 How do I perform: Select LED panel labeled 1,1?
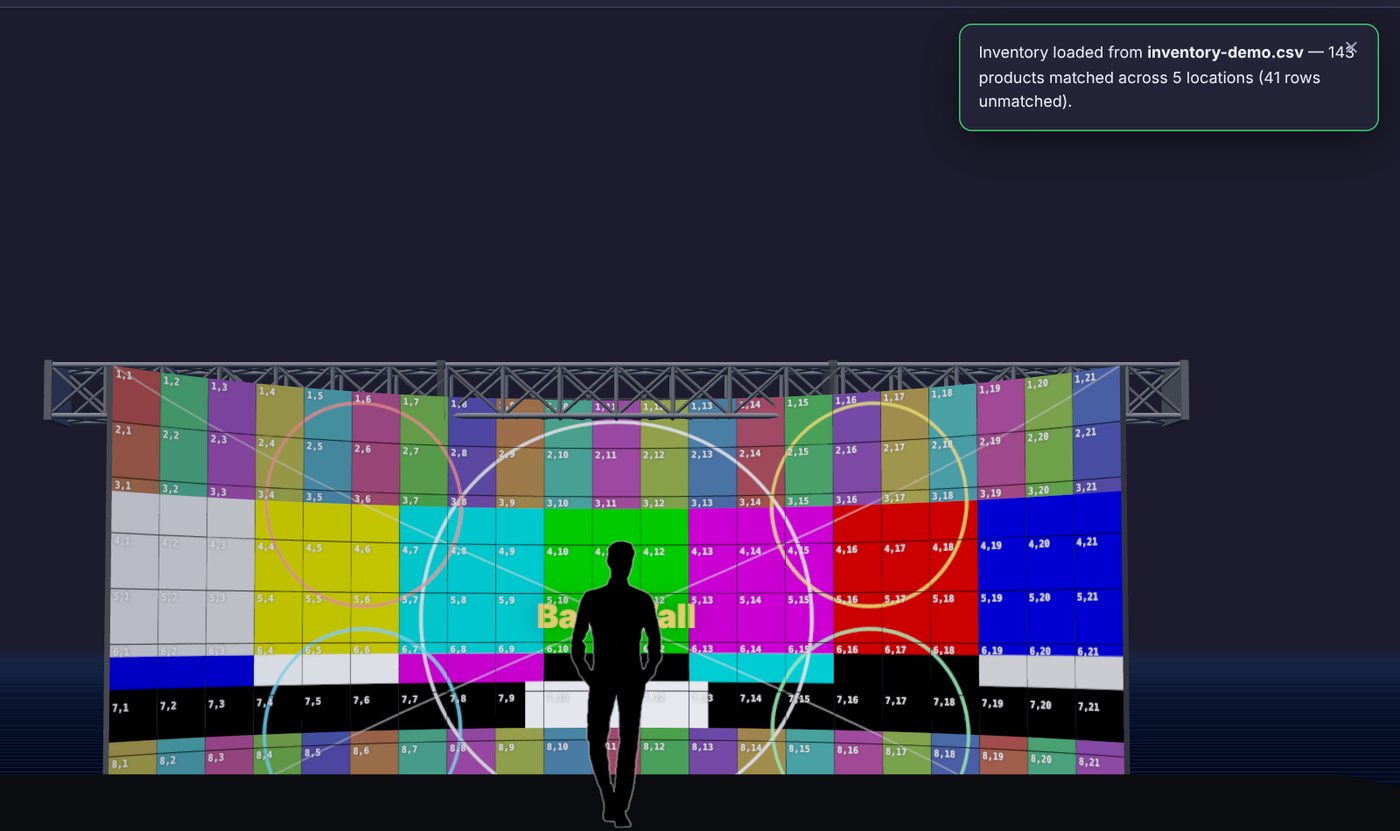pyautogui.click(x=136, y=396)
